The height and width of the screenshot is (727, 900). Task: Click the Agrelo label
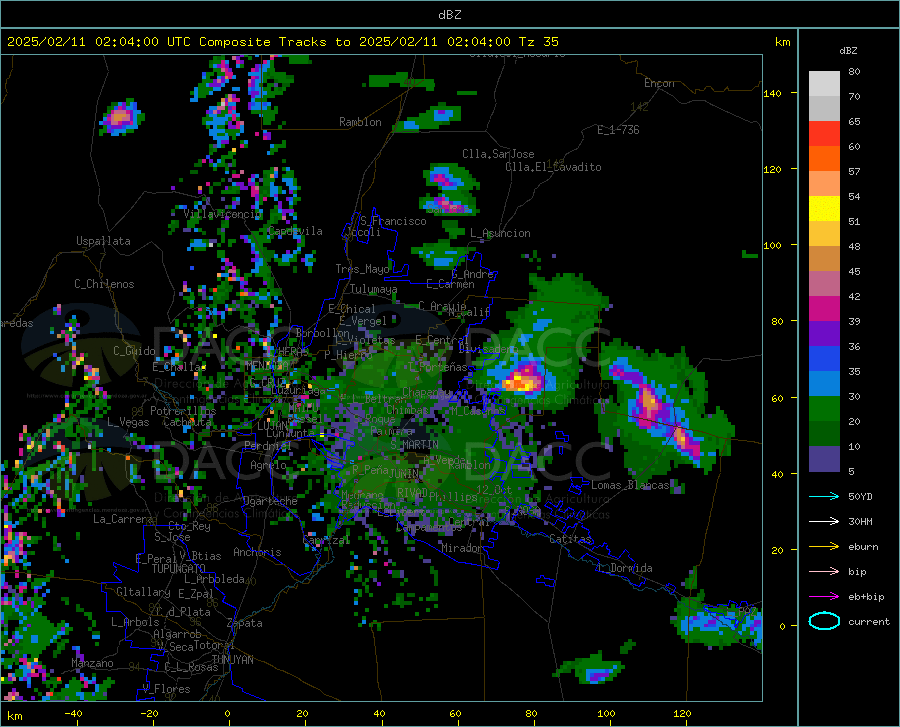[268, 465]
